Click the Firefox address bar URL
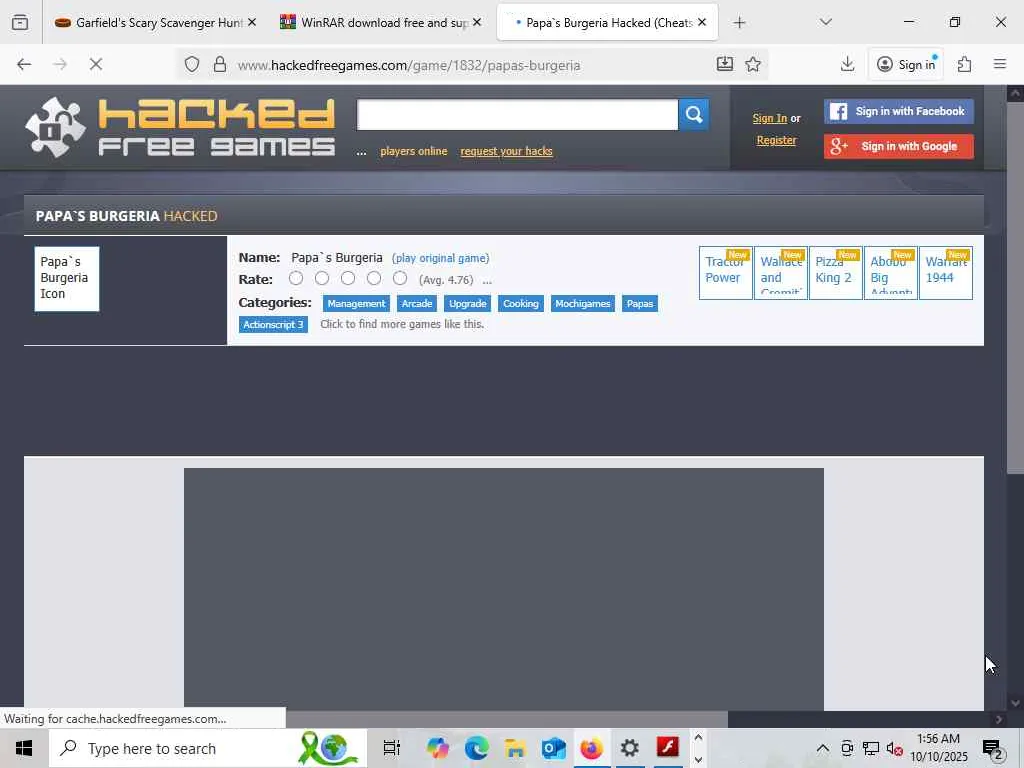1024x768 pixels. click(x=409, y=65)
